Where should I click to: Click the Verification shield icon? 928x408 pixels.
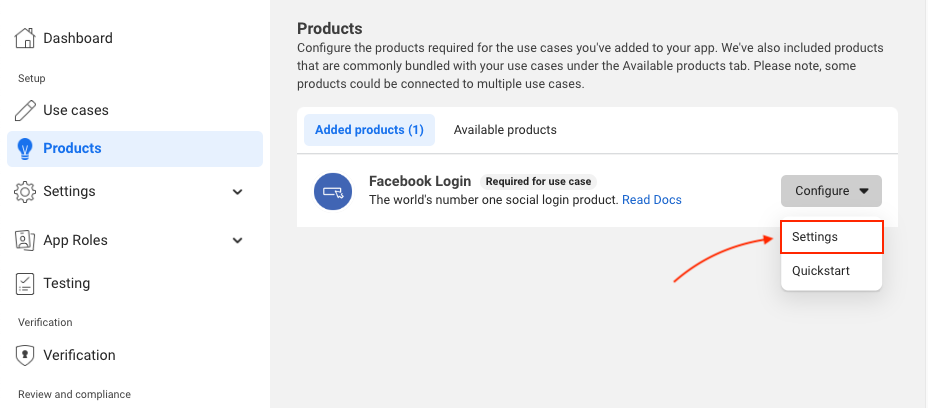(25, 355)
